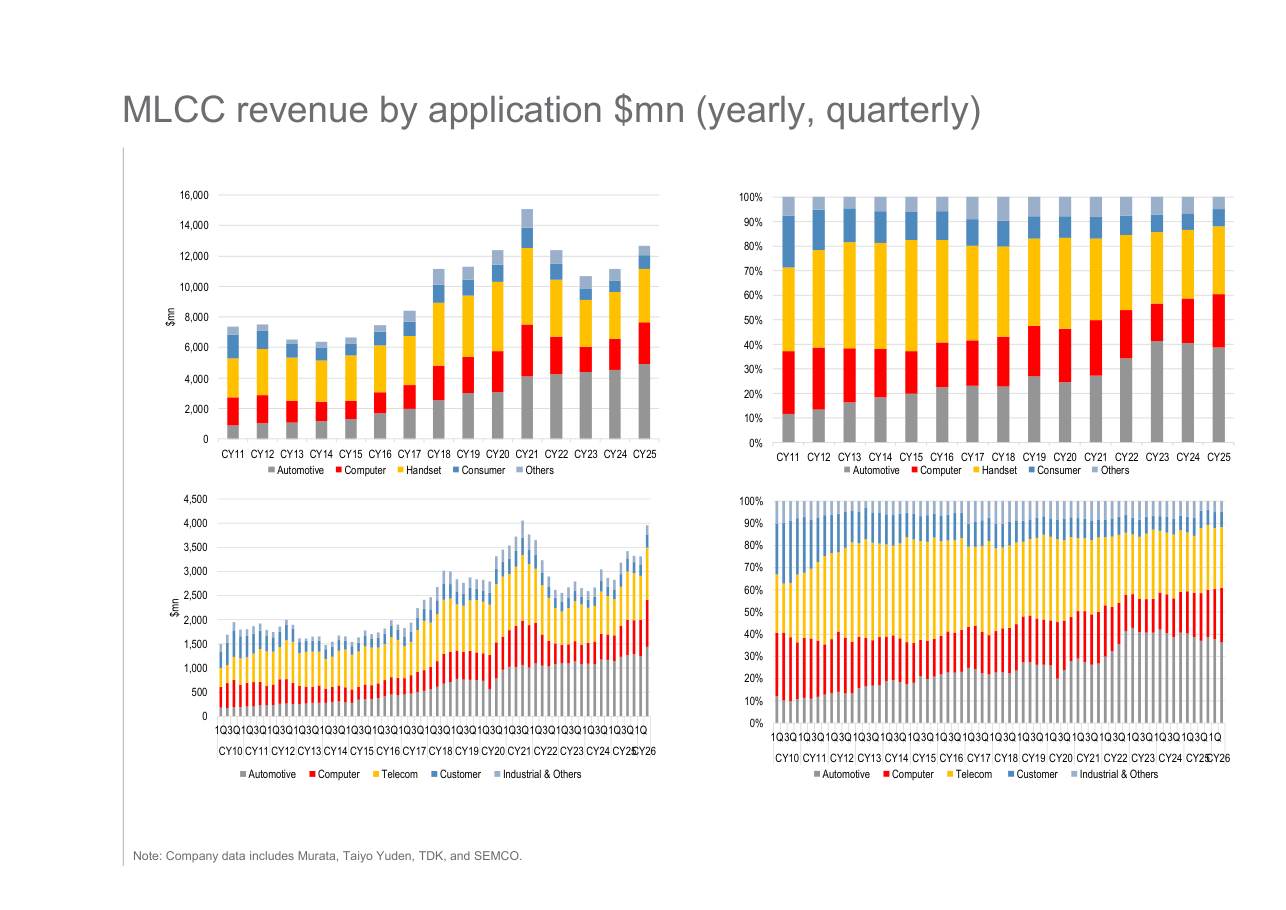The image size is (1286, 910).
Task: Click the Automotive legend entry in quarterly percentage chart
Action: point(842,774)
